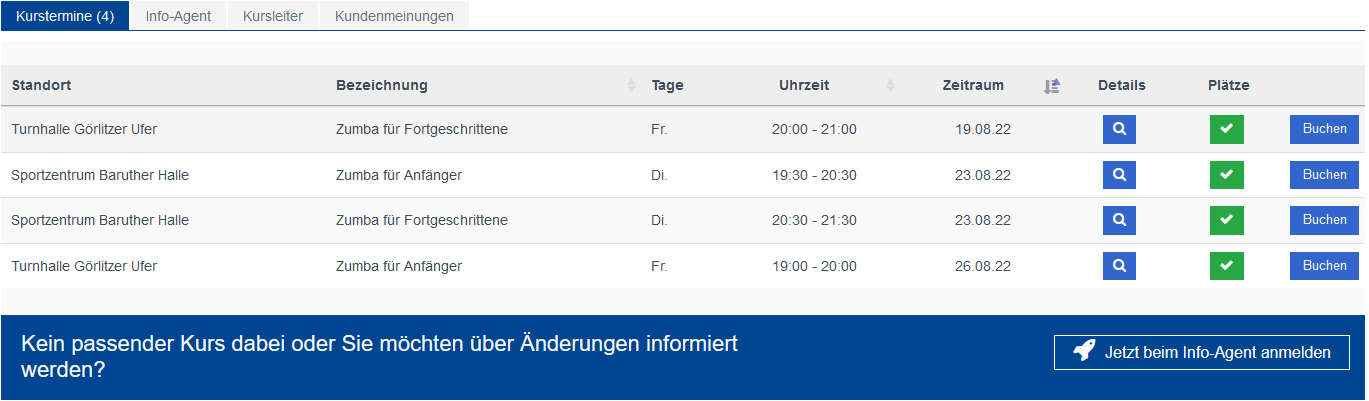Click green checkmark for Tuesday 19:30 course
The height and width of the screenshot is (401, 1369).
point(1227,175)
